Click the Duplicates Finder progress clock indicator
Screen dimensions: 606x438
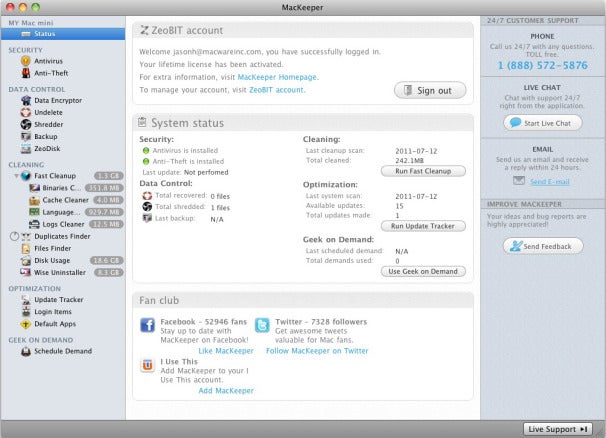14,236
